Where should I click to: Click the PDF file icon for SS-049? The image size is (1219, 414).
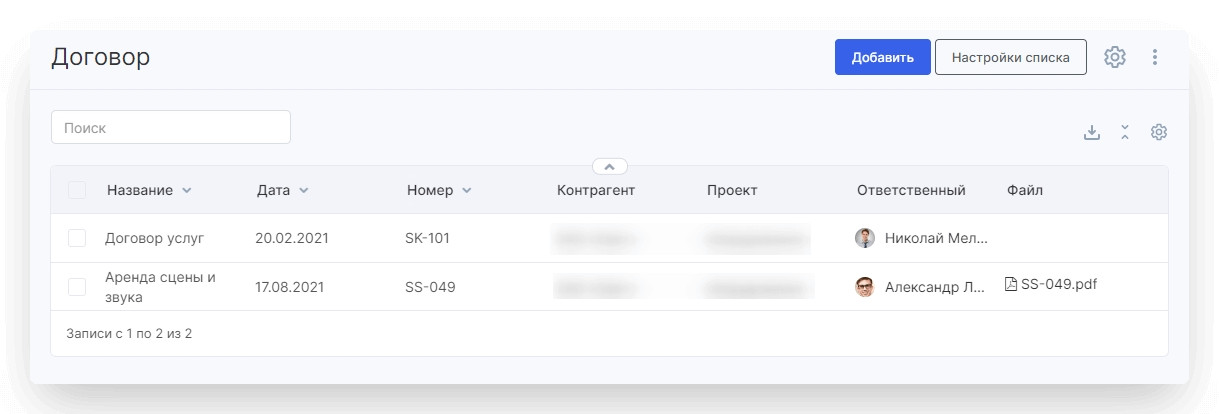click(x=1011, y=285)
